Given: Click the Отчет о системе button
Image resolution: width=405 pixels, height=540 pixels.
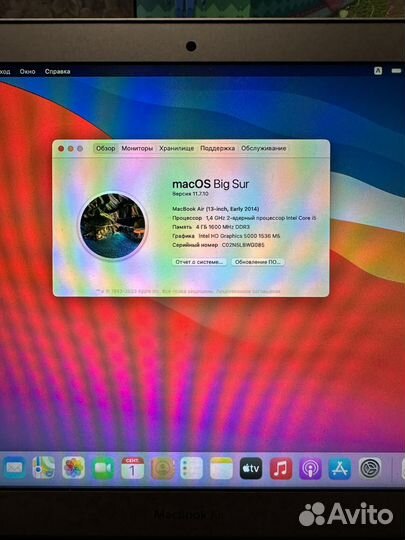Looking at the screenshot, I should [199, 262].
